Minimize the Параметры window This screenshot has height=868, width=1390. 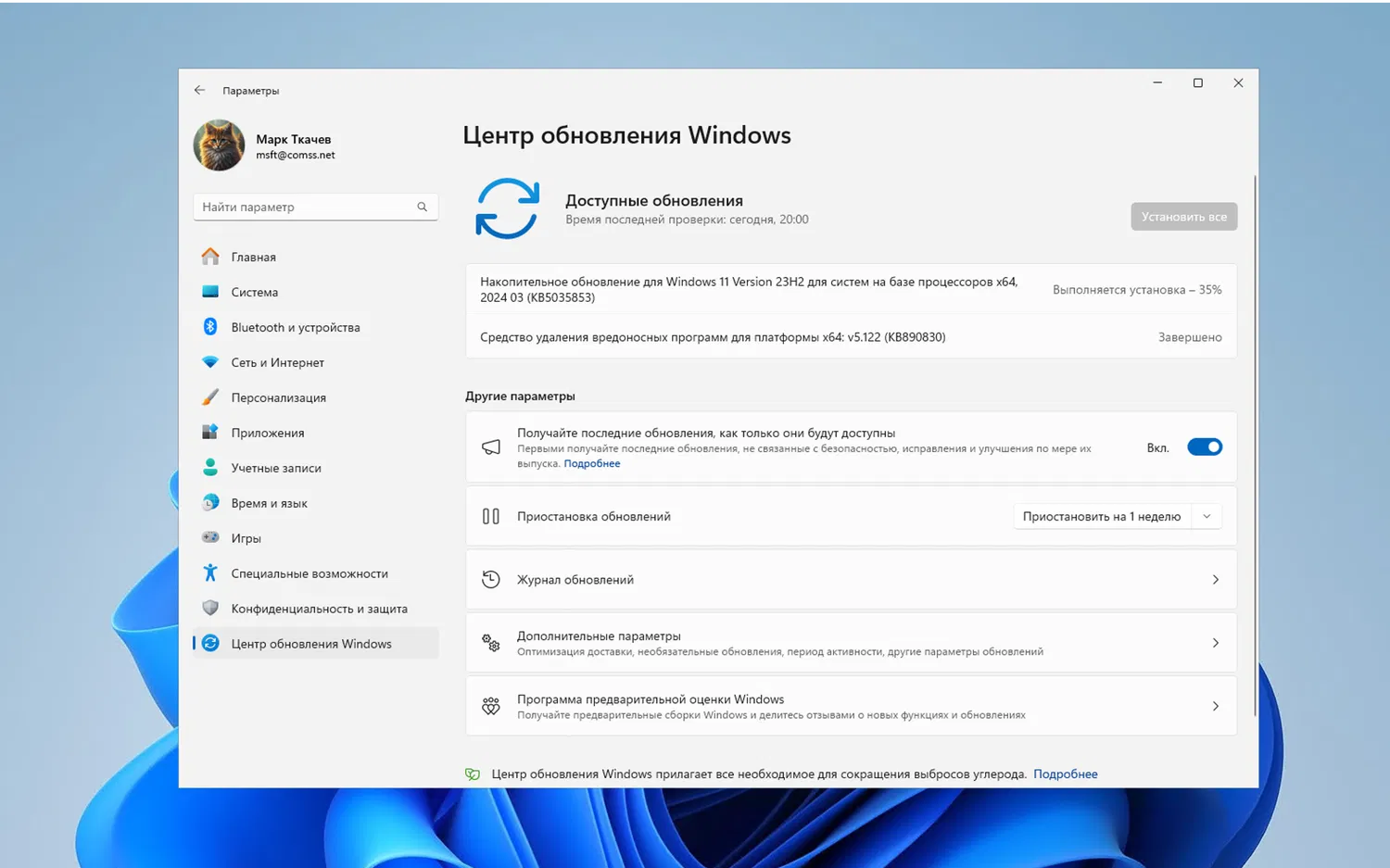pyautogui.click(x=1157, y=82)
